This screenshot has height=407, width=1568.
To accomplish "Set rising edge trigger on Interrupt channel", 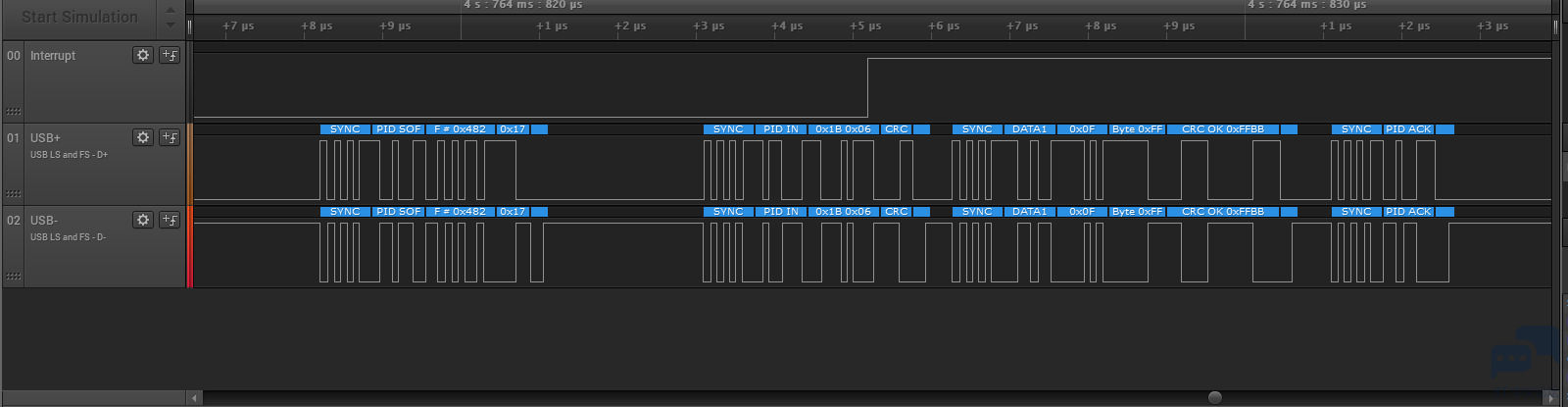I will [x=170, y=55].
